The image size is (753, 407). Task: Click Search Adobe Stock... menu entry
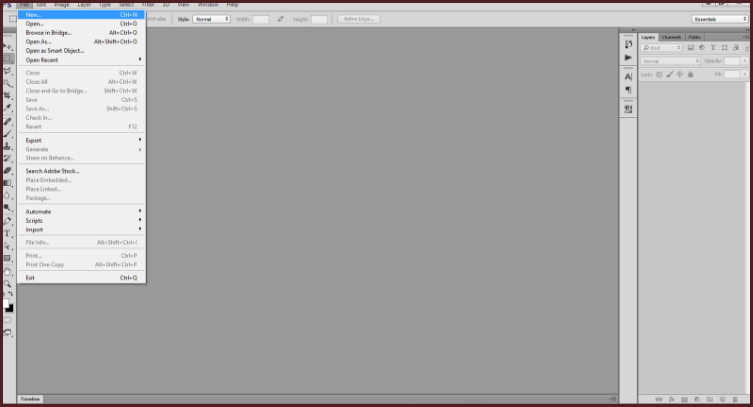coord(52,171)
